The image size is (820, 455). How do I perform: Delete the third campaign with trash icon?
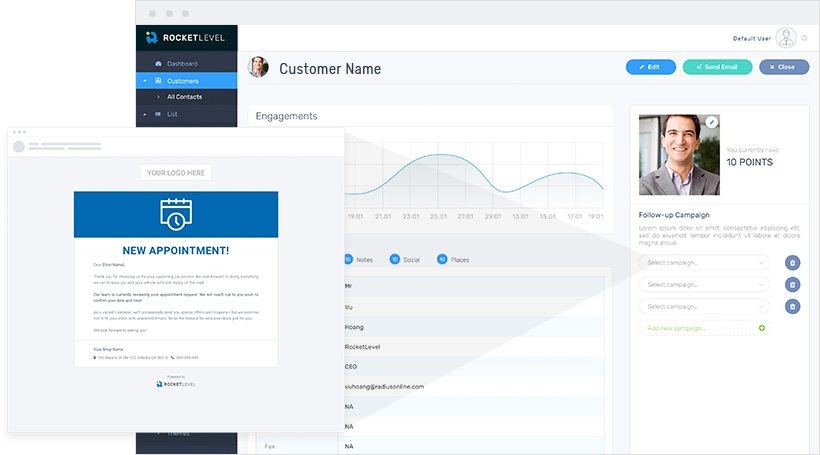coord(792,306)
